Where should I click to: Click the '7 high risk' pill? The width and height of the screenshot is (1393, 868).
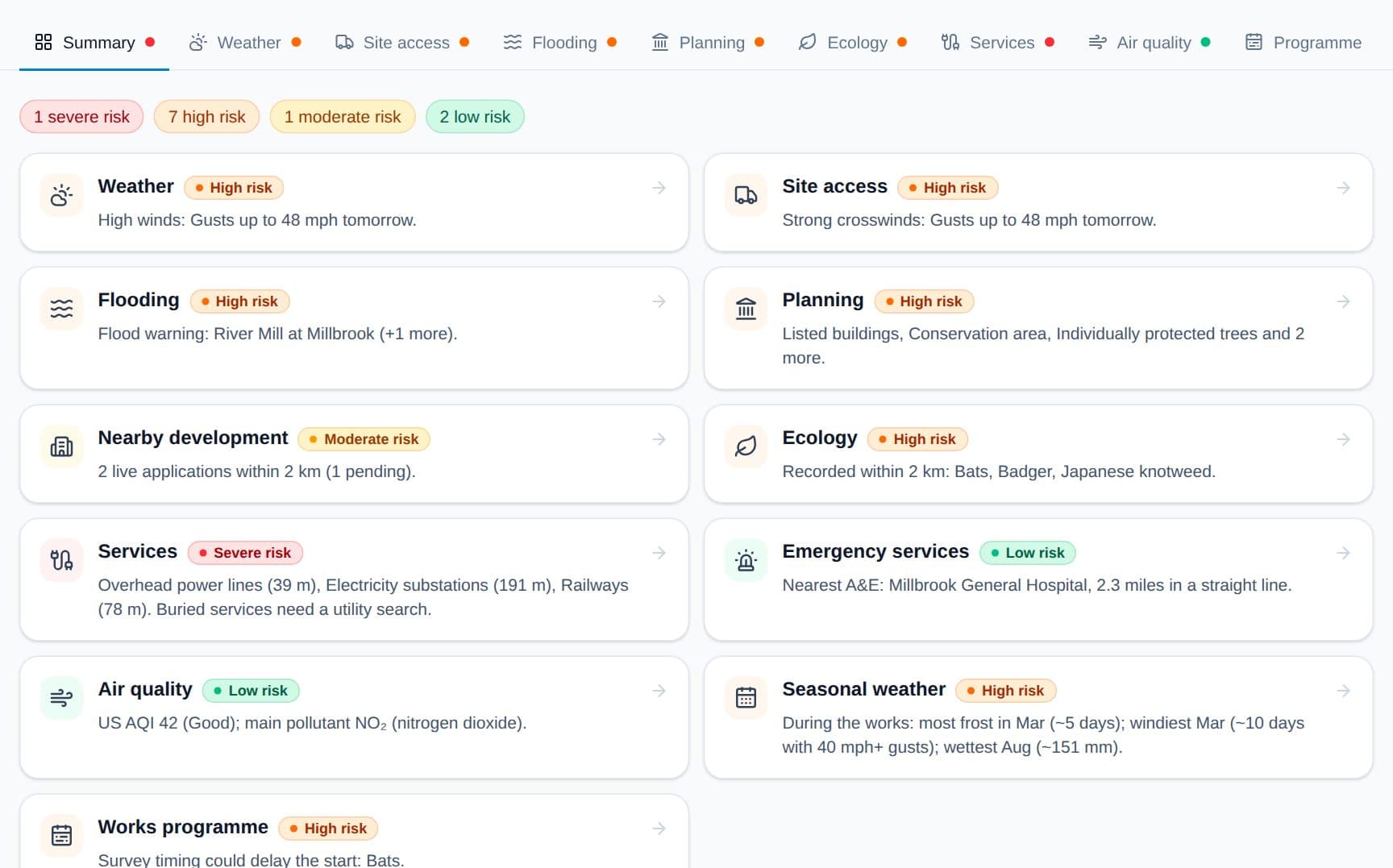[206, 117]
